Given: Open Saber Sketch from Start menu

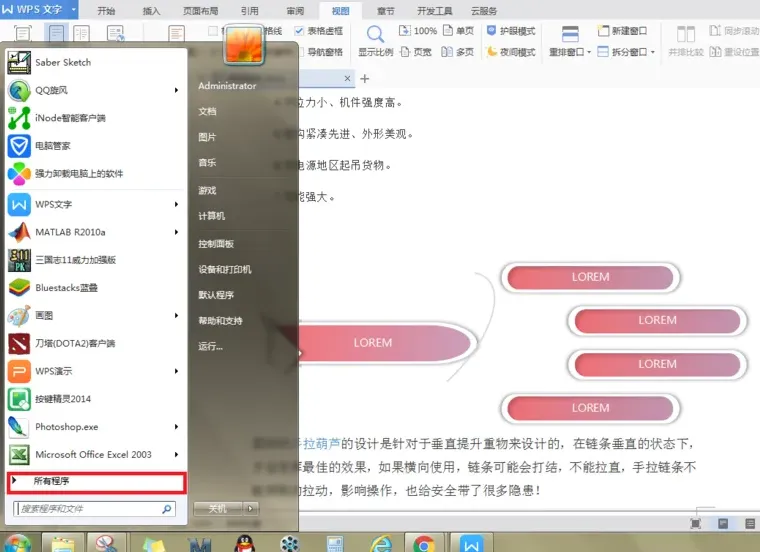Looking at the screenshot, I should point(96,63).
